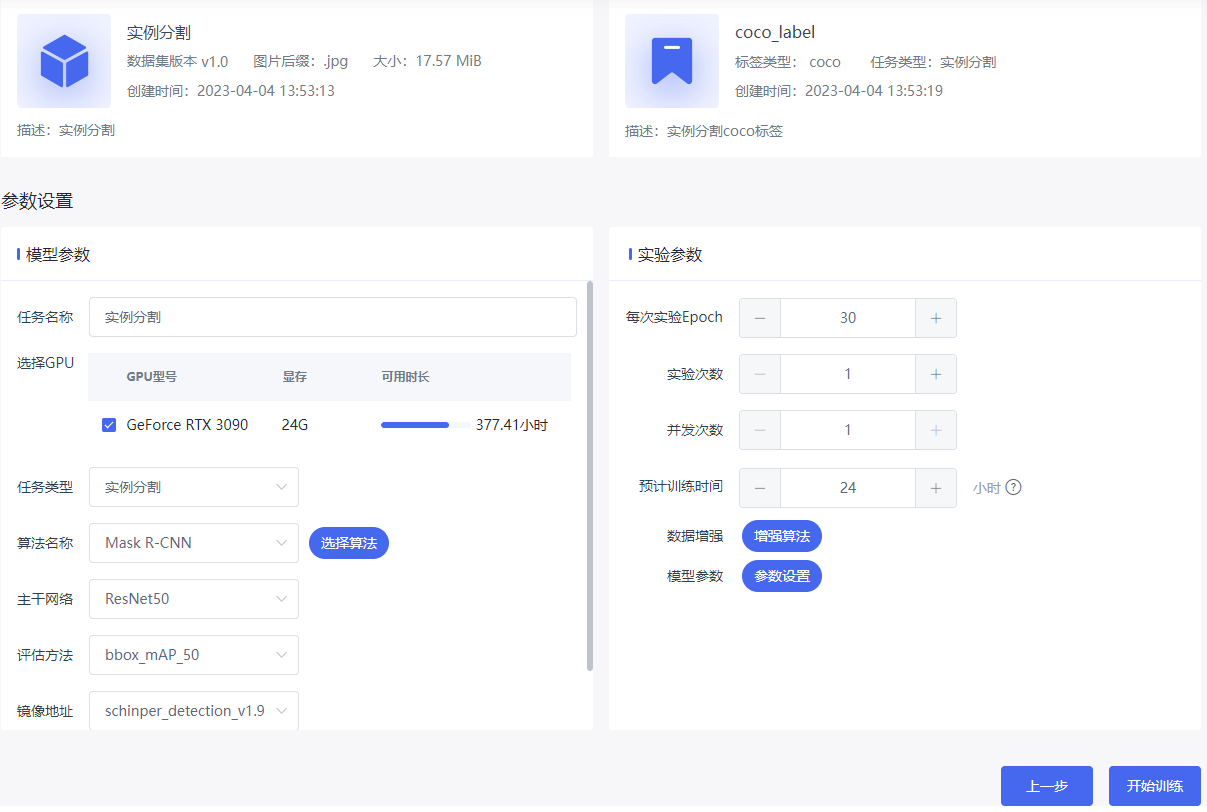
Task: Open the 镜像地址 schinper_detection dropdown
Action: pos(194,711)
